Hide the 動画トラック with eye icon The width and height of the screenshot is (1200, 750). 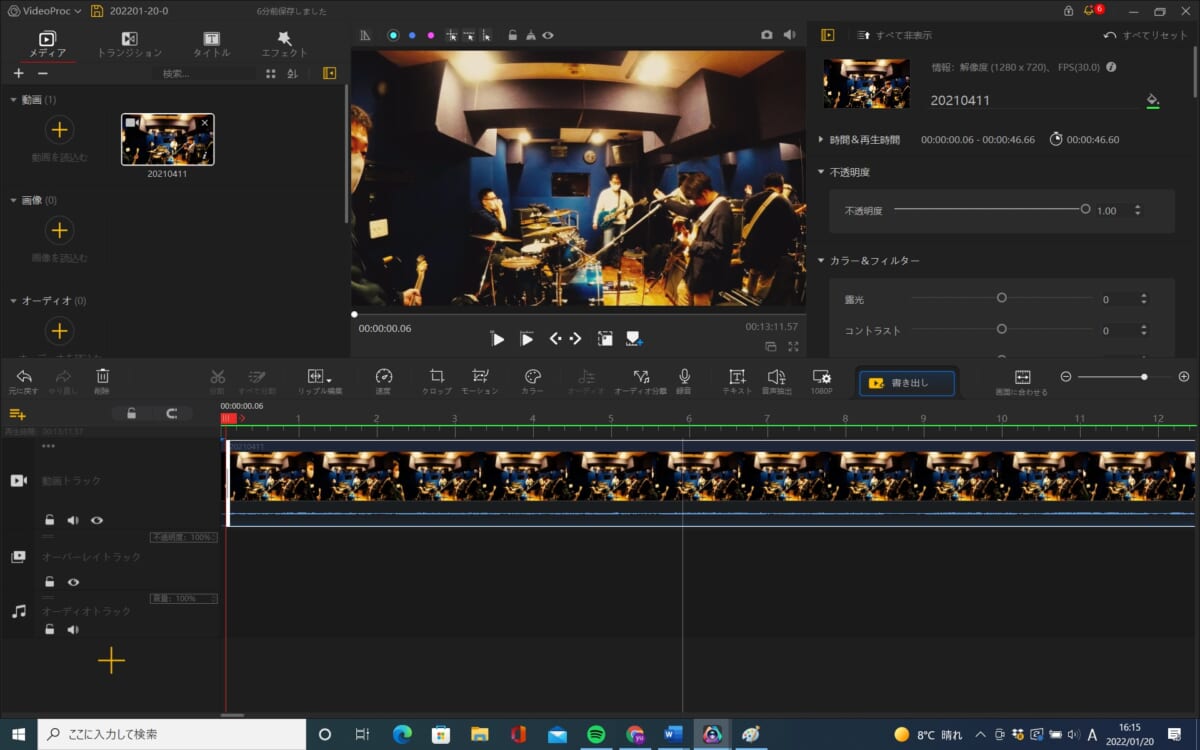click(x=97, y=520)
